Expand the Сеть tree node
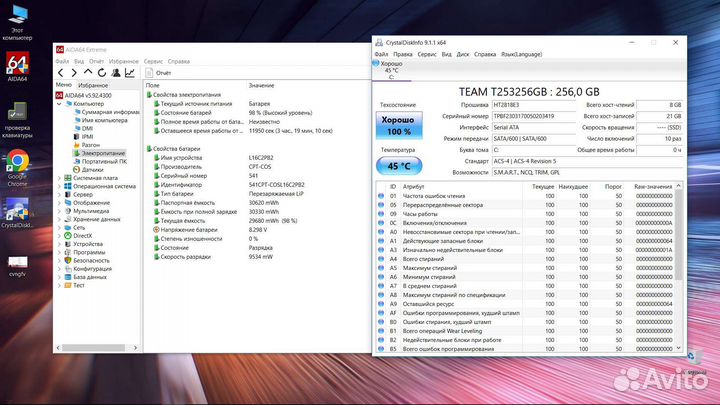This screenshot has height=405, width=720. click(59, 228)
